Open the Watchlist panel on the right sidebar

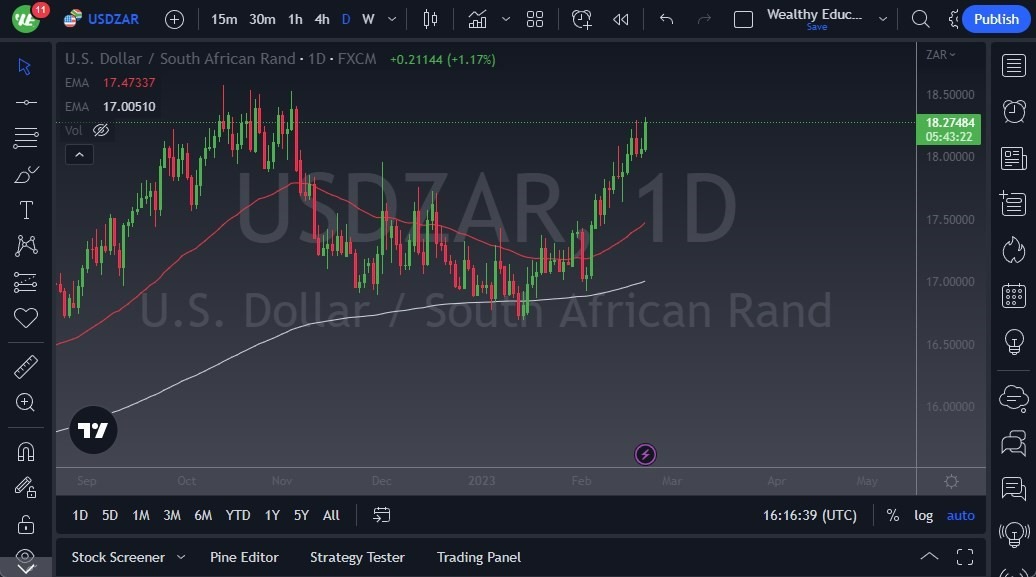pyautogui.click(x=1014, y=64)
